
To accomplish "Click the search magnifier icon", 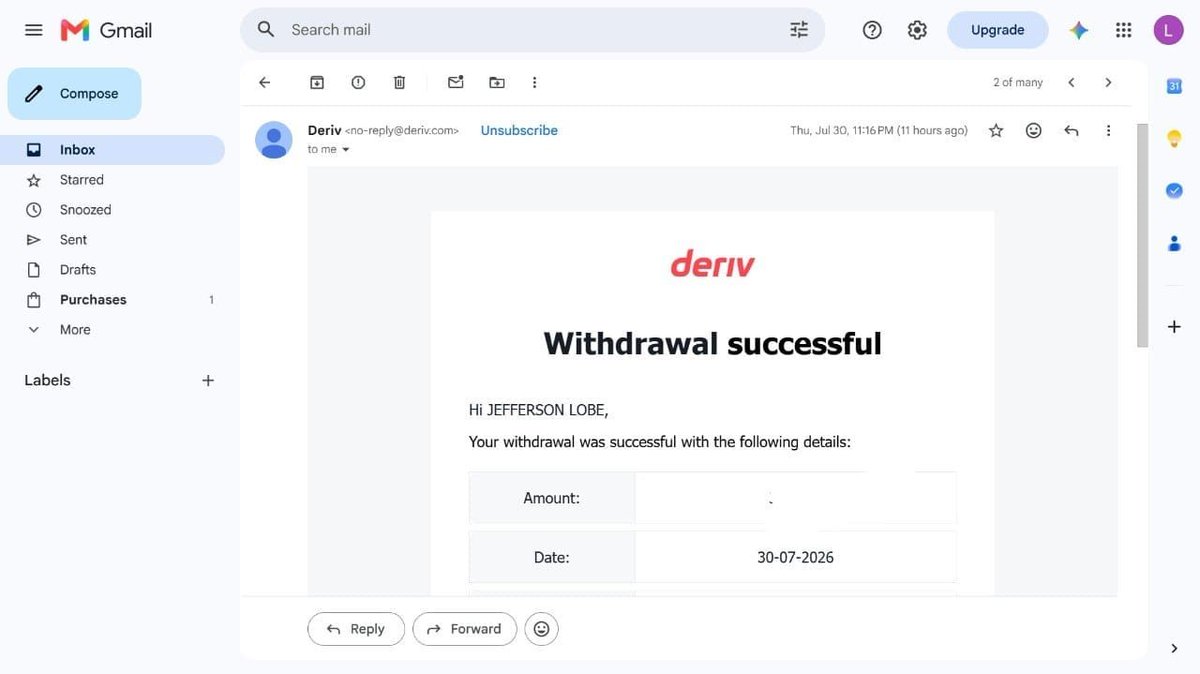I will click(266, 30).
